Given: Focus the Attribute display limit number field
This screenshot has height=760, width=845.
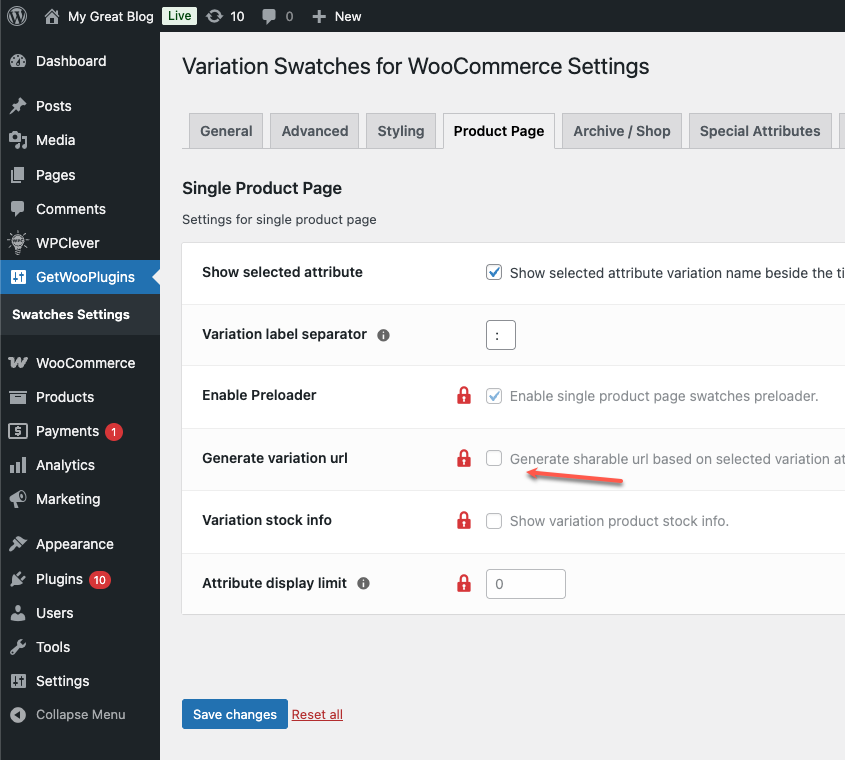Looking at the screenshot, I should (x=526, y=584).
